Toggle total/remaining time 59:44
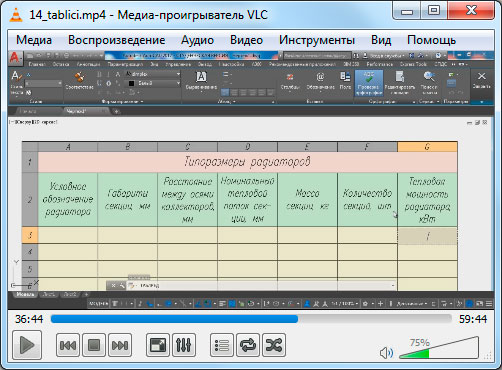502x370 pixels. (x=473, y=319)
